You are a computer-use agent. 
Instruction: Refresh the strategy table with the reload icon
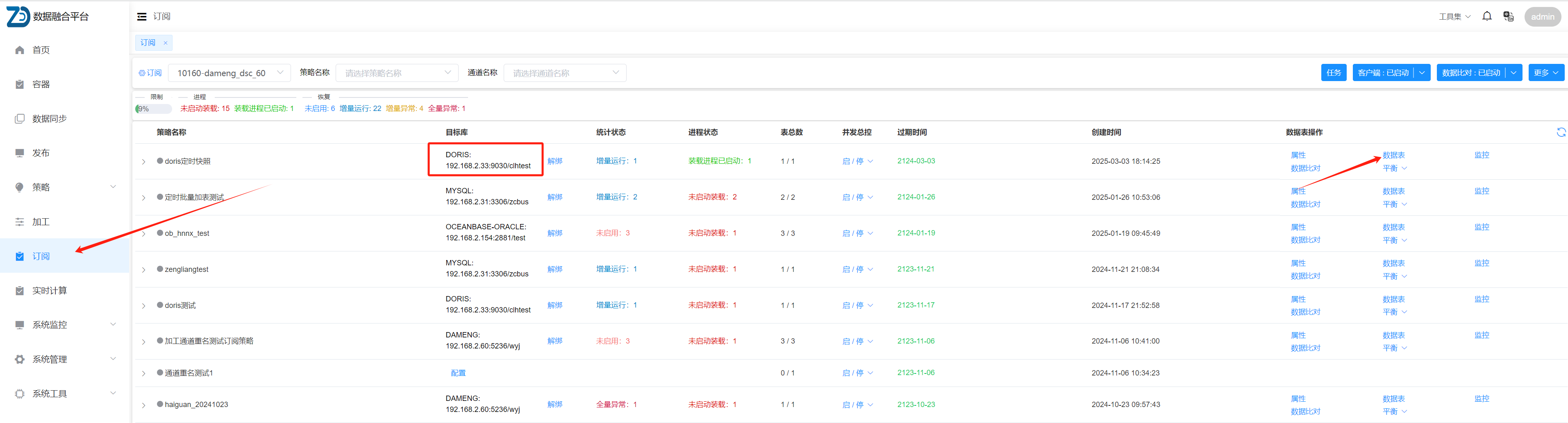pos(1561,133)
